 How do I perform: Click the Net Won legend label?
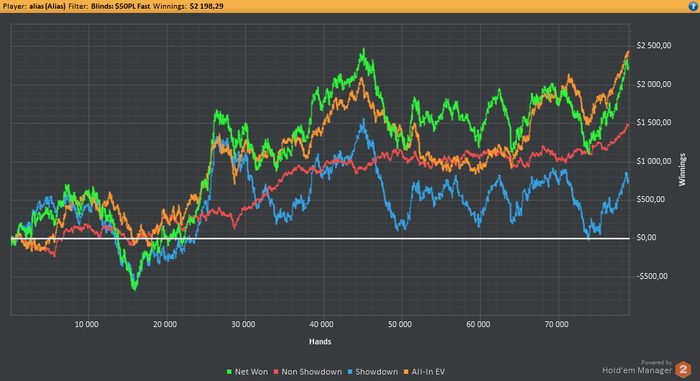pyautogui.click(x=251, y=372)
